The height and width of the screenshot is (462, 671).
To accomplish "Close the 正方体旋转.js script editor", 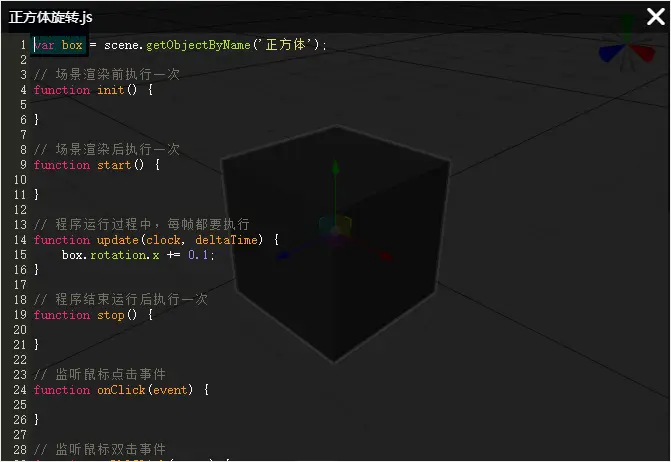I will [654, 17].
